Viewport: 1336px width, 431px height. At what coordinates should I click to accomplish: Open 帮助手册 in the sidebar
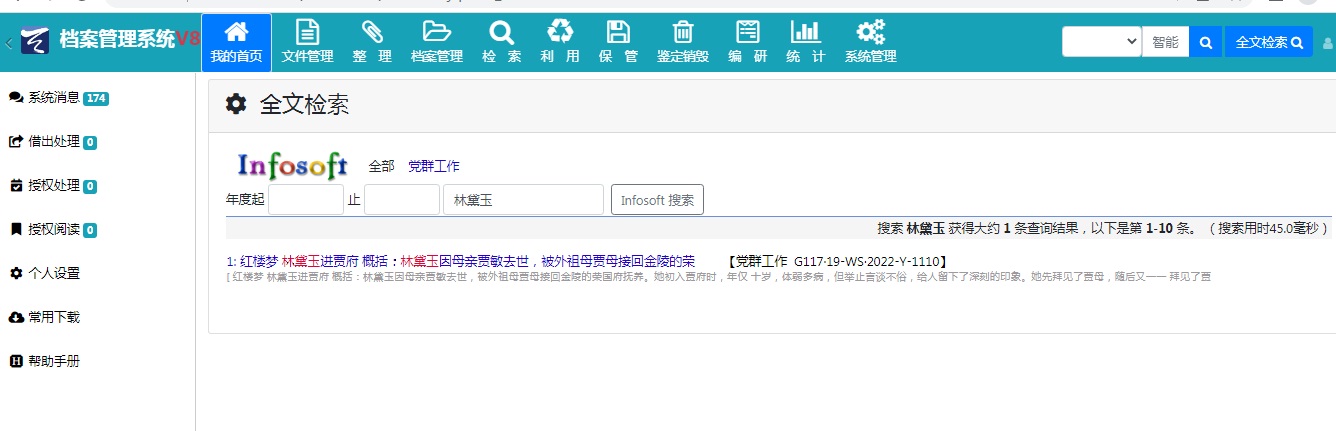44,361
